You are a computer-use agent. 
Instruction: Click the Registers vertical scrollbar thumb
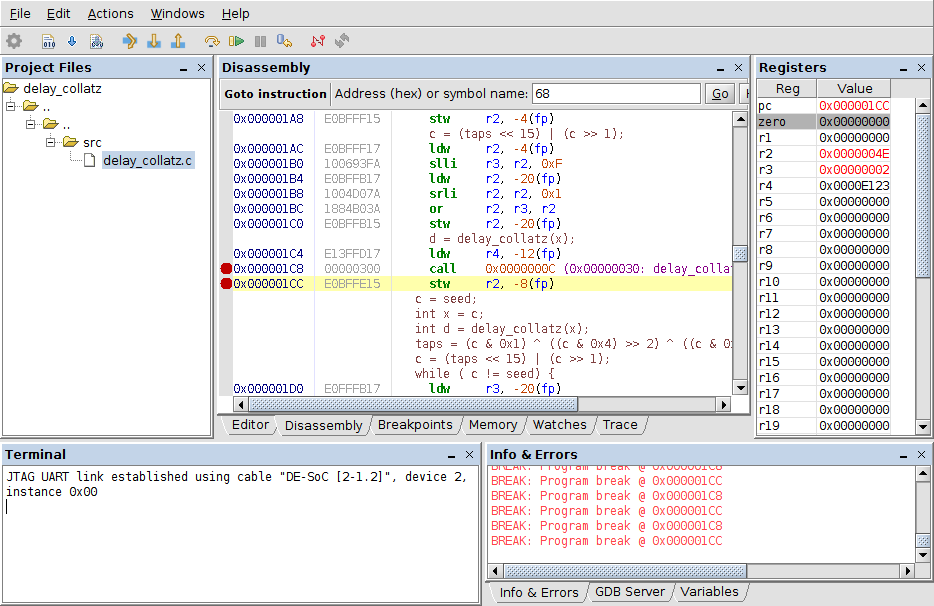tap(923, 196)
